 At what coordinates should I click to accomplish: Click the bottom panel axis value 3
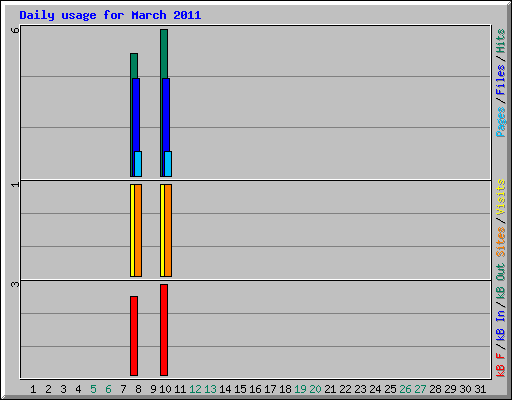pyautogui.click(x=15, y=284)
